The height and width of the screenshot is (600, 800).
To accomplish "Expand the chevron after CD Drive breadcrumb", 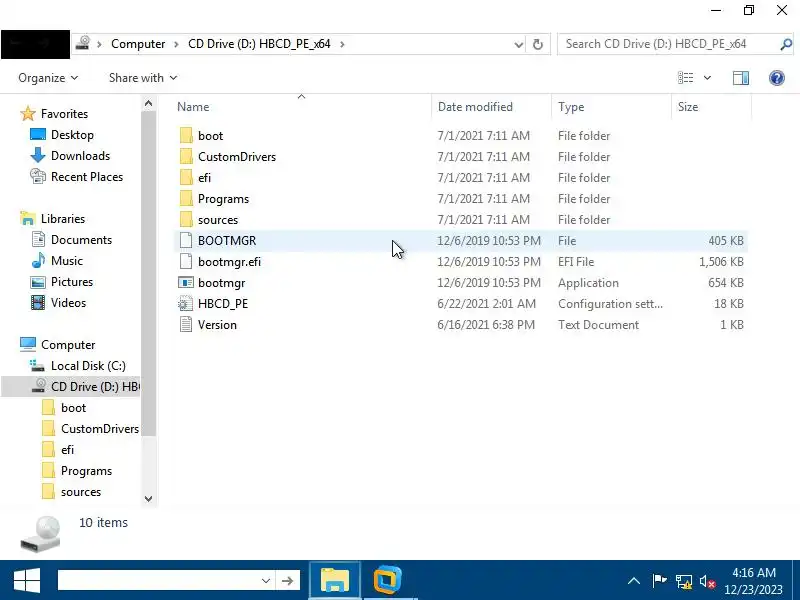I will pyautogui.click(x=342, y=44).
